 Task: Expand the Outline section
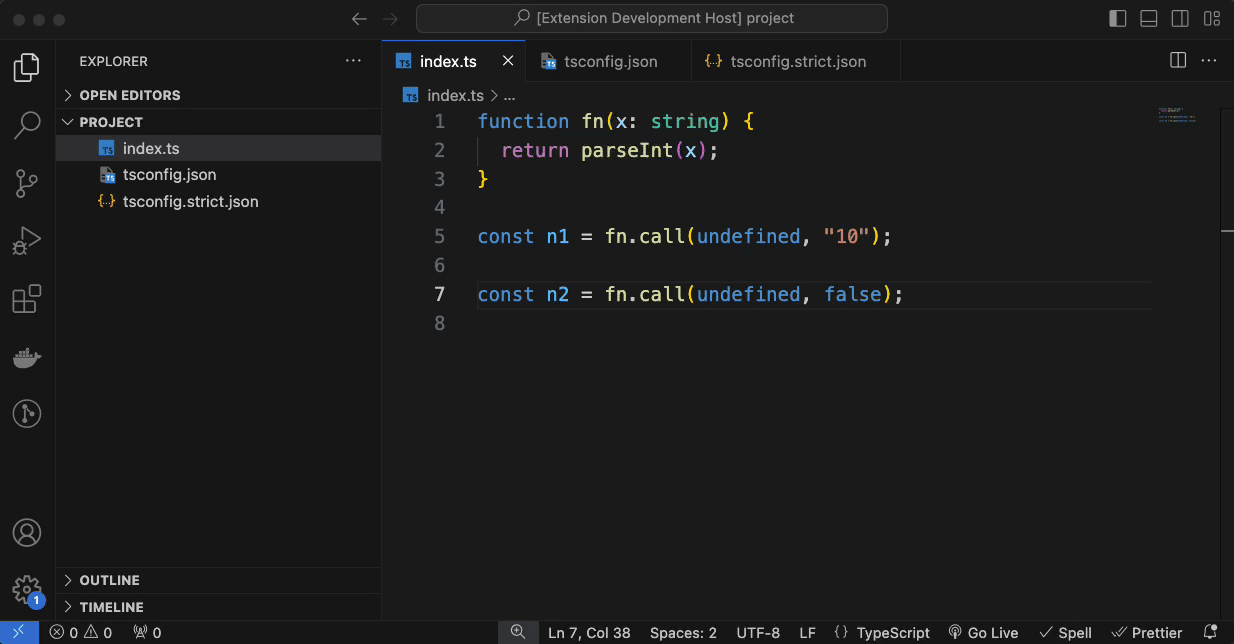218,580
